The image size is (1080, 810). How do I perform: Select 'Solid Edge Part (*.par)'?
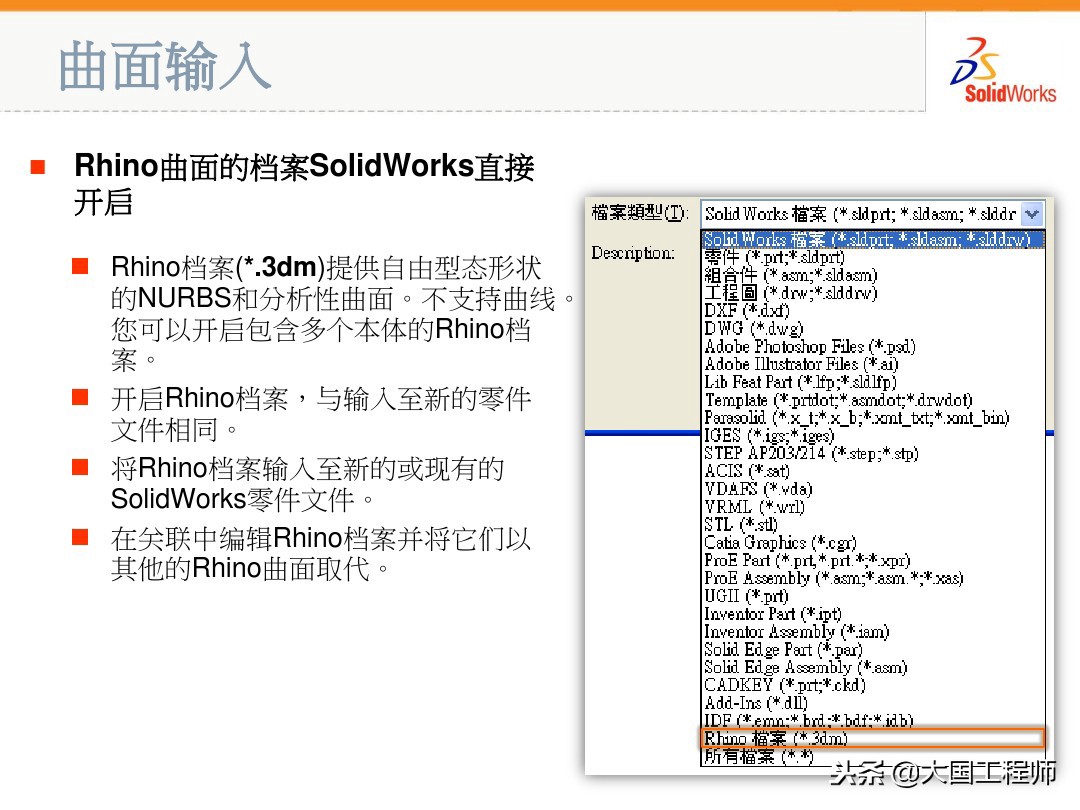tap(873, 650)
